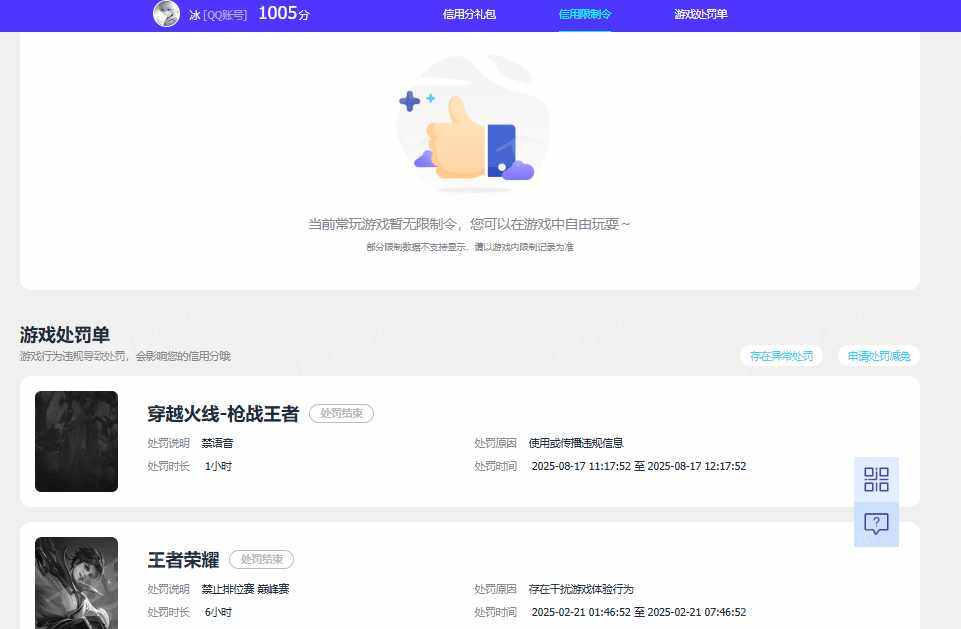Click the 2025-08-17 penalty time range
Viewport: 961px width, 629px height.
pyautogui.click(x=639, y=466)
